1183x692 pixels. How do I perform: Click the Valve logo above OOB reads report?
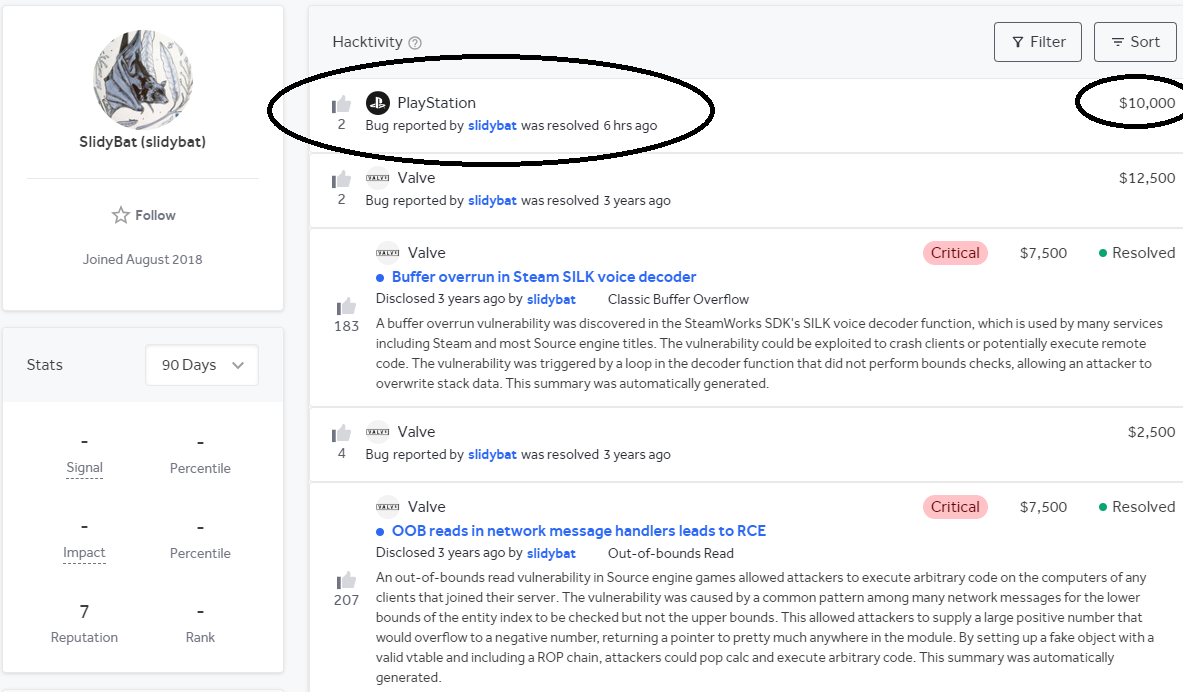click(x=388, y=506)
